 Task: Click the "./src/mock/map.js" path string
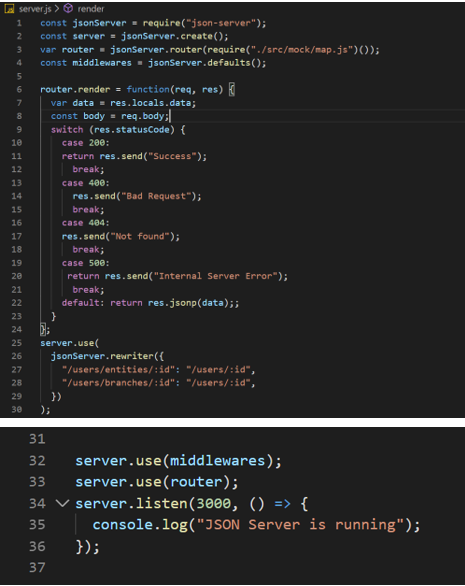[302, 50]
